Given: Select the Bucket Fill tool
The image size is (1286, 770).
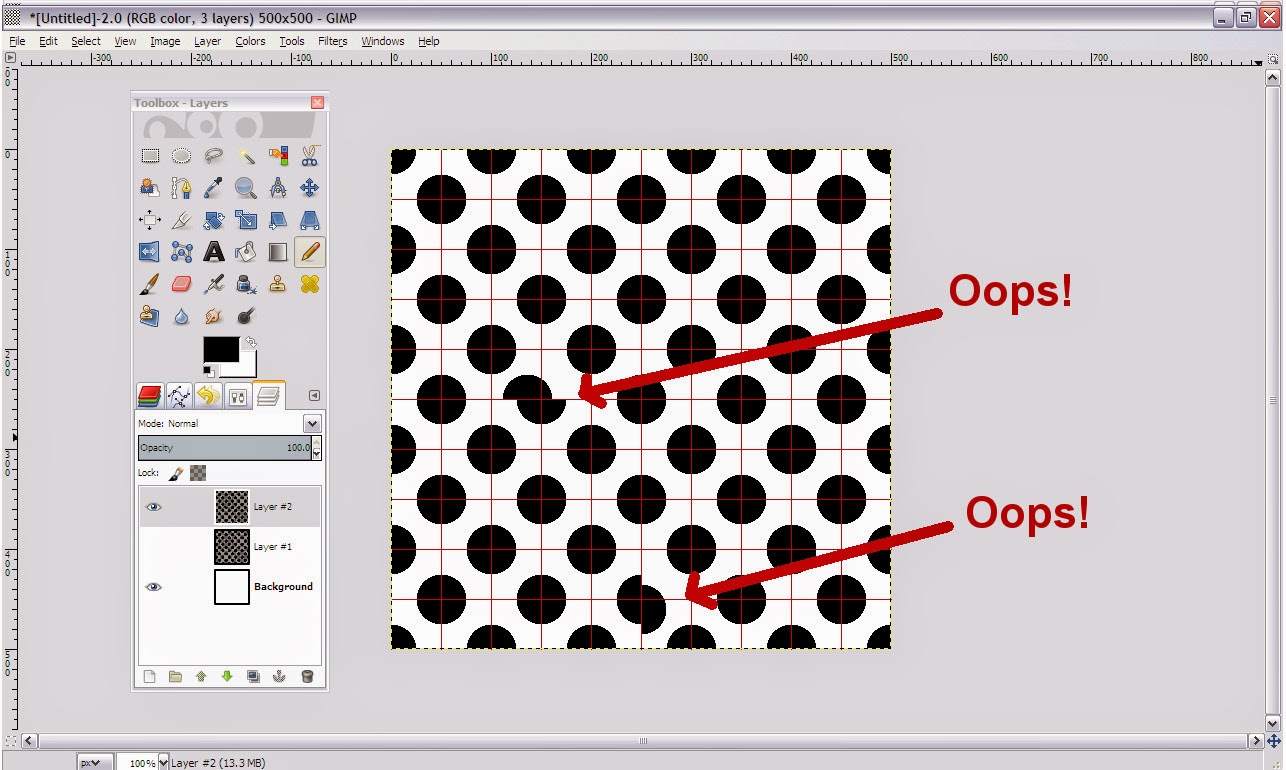Looking at the screenshot, I should [x=246, y=252].
